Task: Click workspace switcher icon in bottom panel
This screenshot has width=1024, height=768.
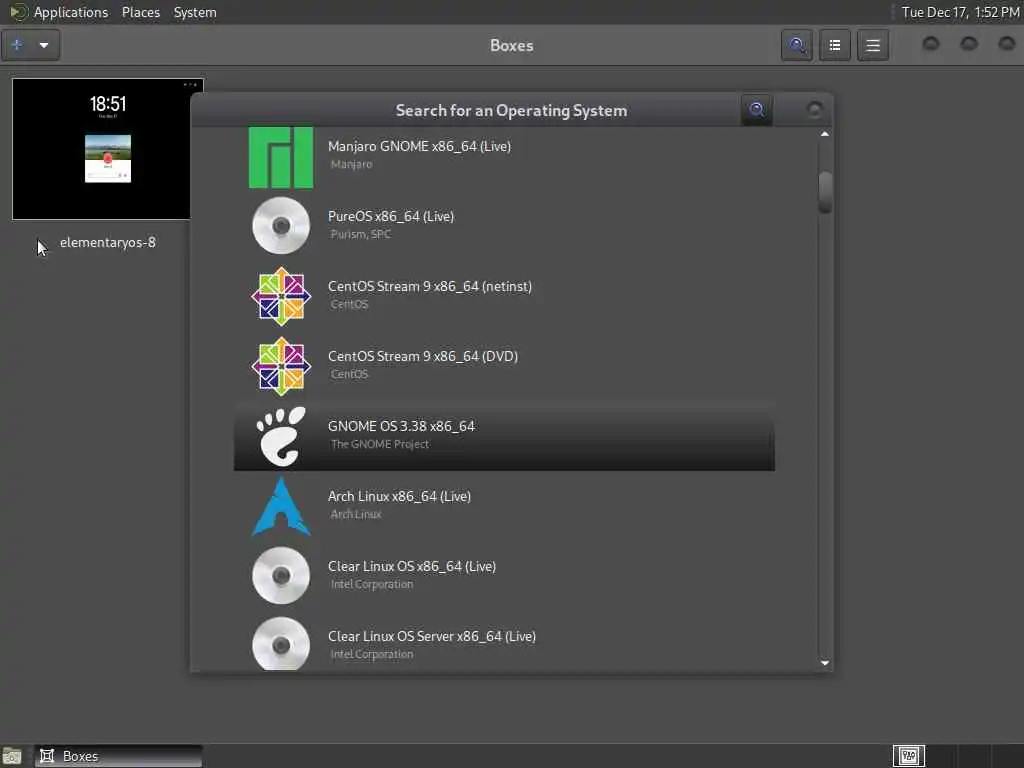Action: tap(908, 756)
